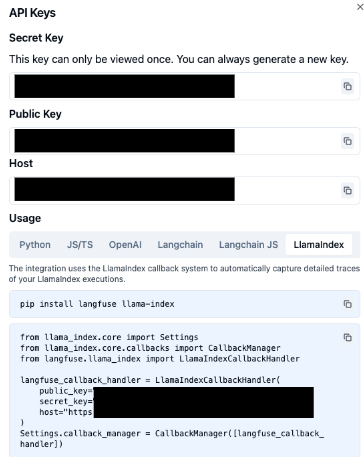Screen dimensions: 364x457
Task: Copy the Host value
Action: tap(348, 190)
